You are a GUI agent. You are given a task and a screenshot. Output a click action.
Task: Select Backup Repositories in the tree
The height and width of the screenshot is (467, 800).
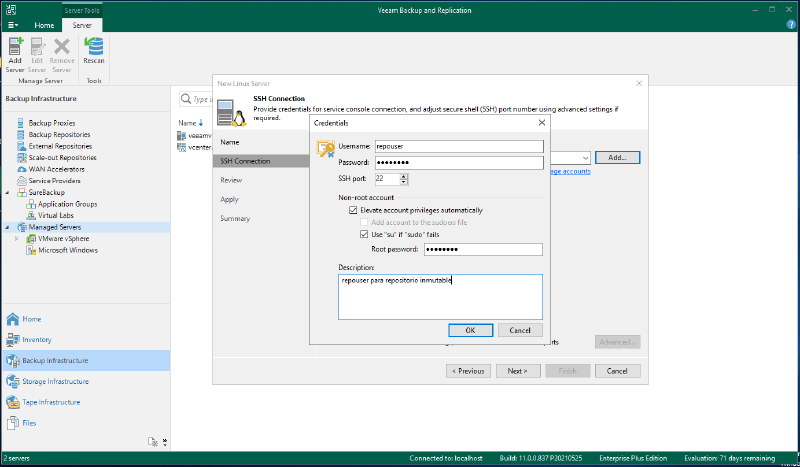pyautogui.click(x=59, y=135)
